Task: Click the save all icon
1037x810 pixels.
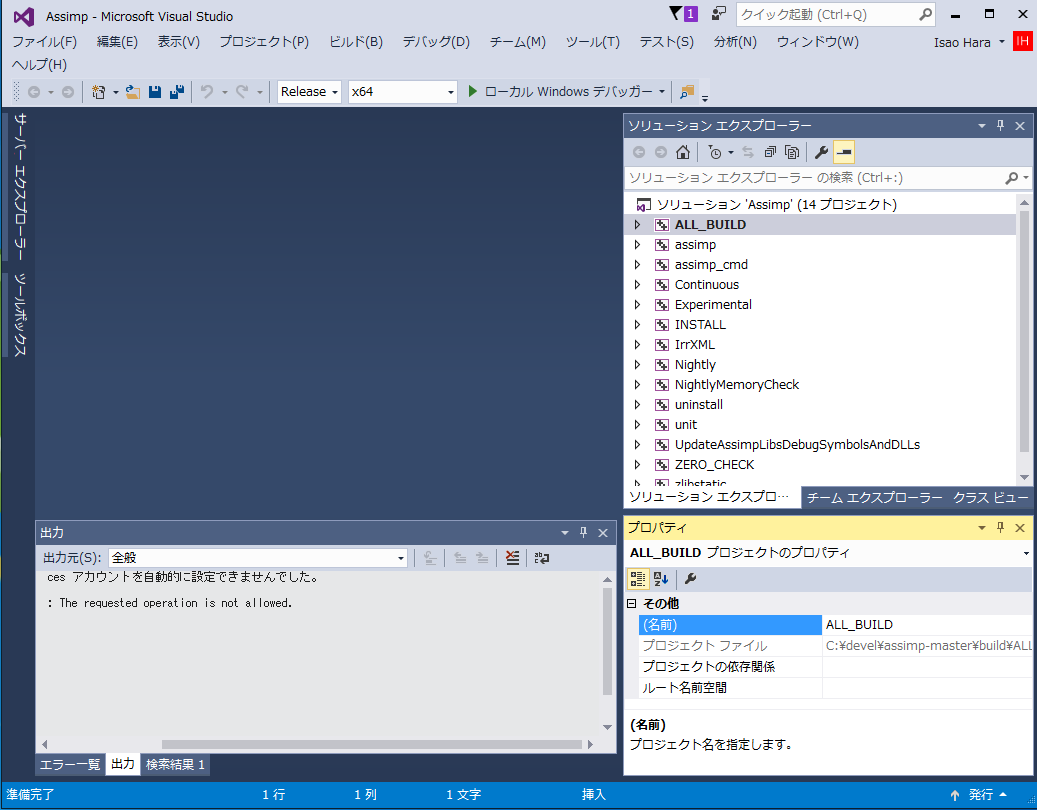Action: coord(177,92)
